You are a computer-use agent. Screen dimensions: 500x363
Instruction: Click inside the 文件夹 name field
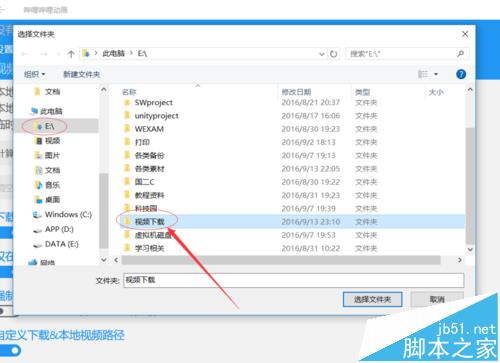click(x=294, y=280)
